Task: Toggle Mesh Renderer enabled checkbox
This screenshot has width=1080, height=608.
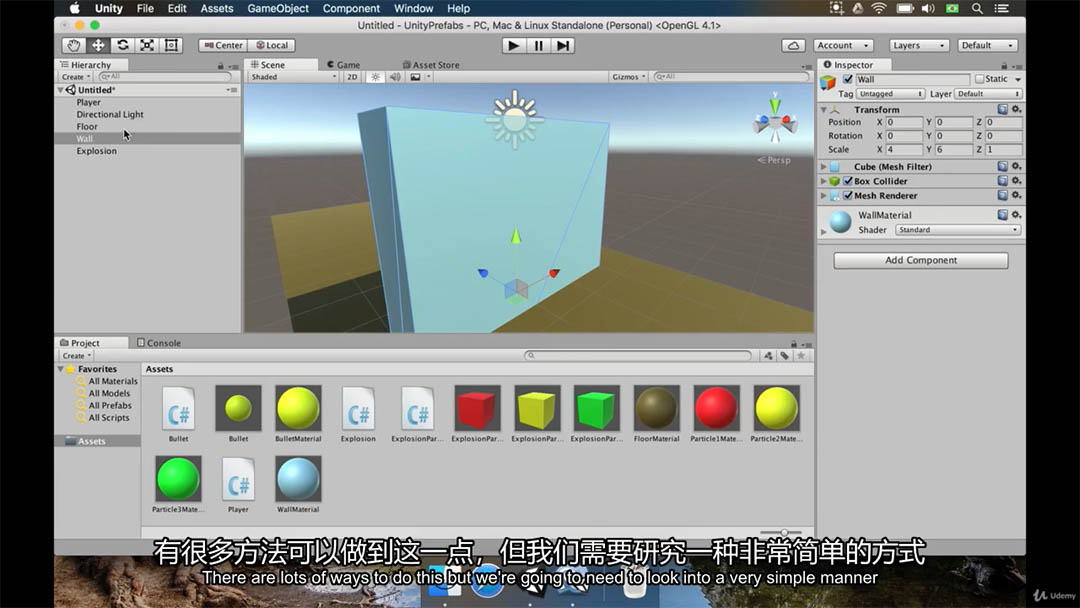Action: point(848,196)
